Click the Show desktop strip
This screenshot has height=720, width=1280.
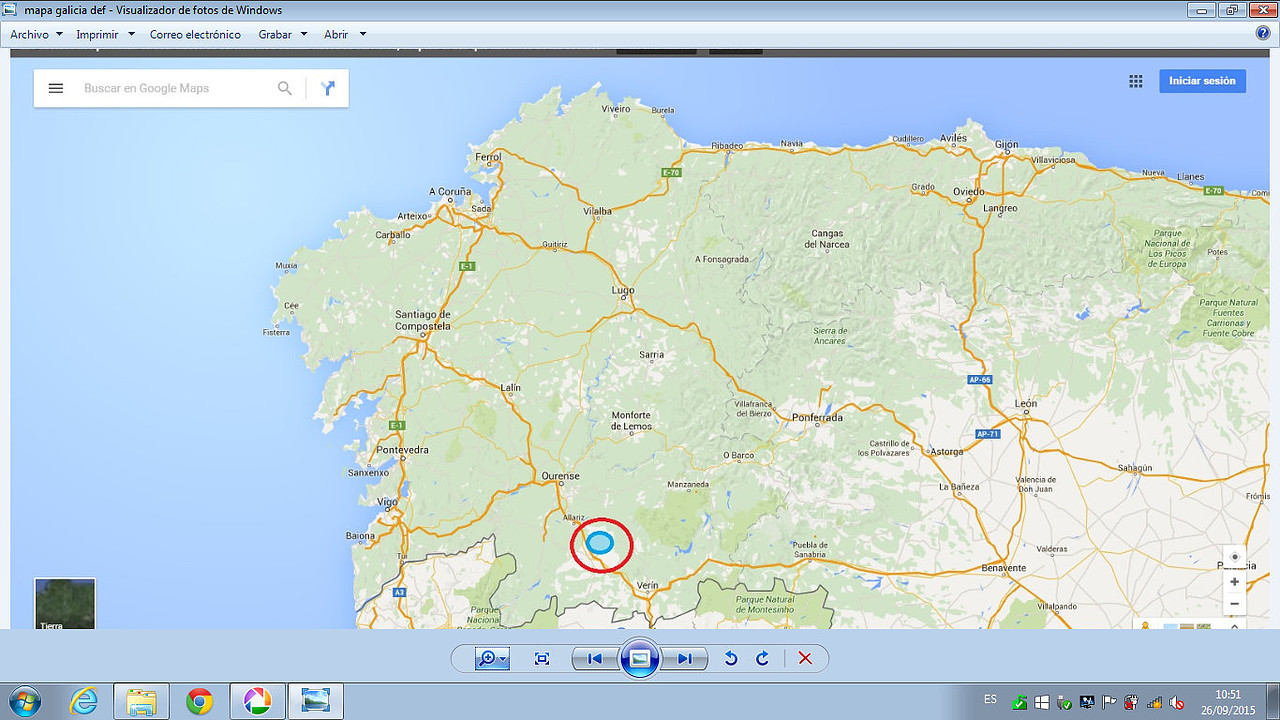1273,702
